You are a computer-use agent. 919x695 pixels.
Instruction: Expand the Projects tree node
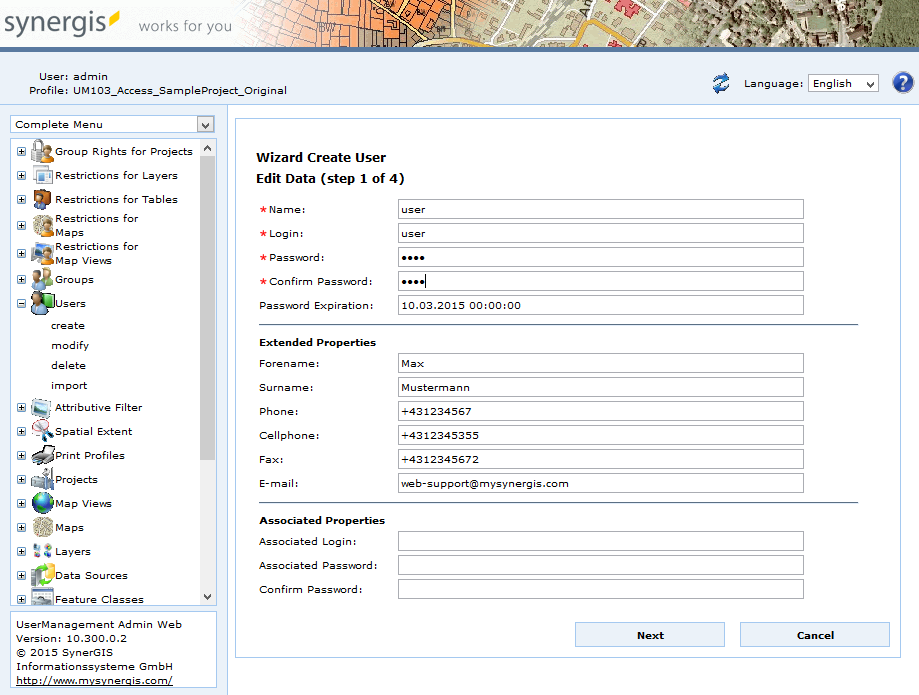point(20,479)
